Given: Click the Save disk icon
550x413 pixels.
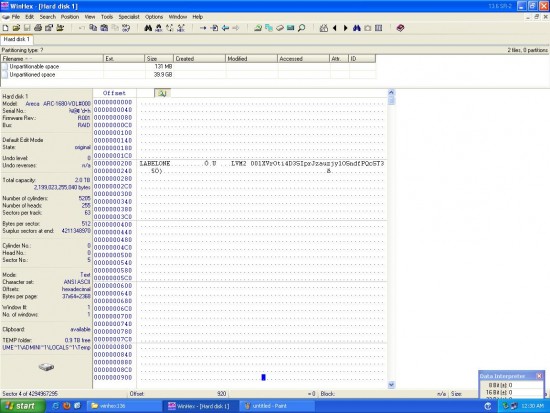Looking at the screenshot, I should click(x=27, y=28).
